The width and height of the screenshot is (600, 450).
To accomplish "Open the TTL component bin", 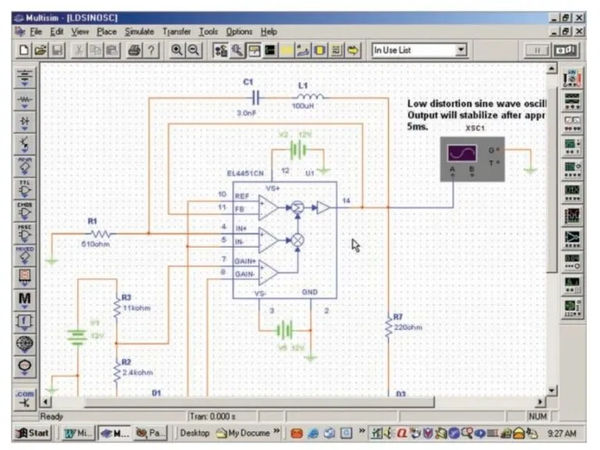I will 25,189.
